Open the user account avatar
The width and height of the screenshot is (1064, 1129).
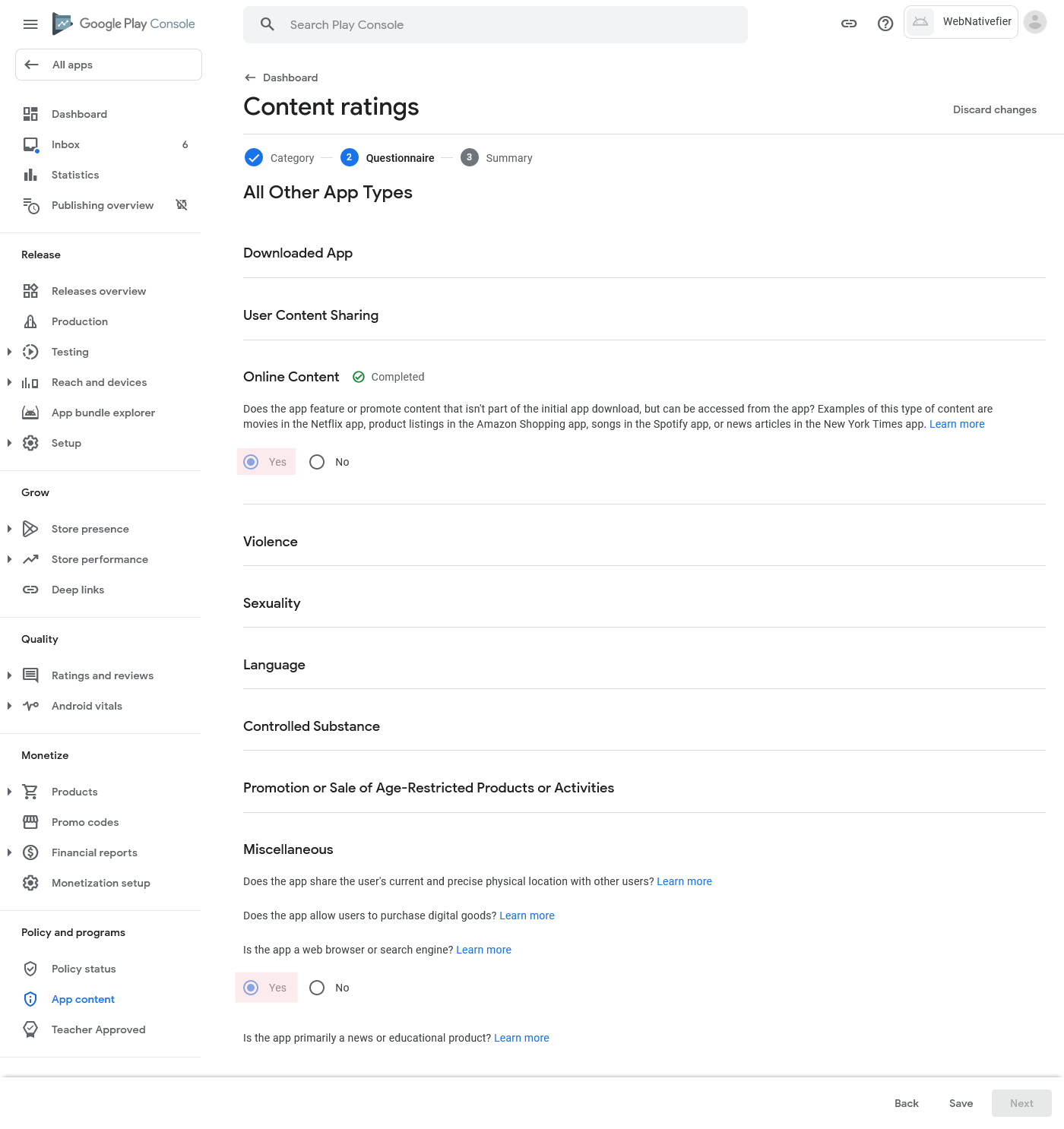click(1035, 22)
